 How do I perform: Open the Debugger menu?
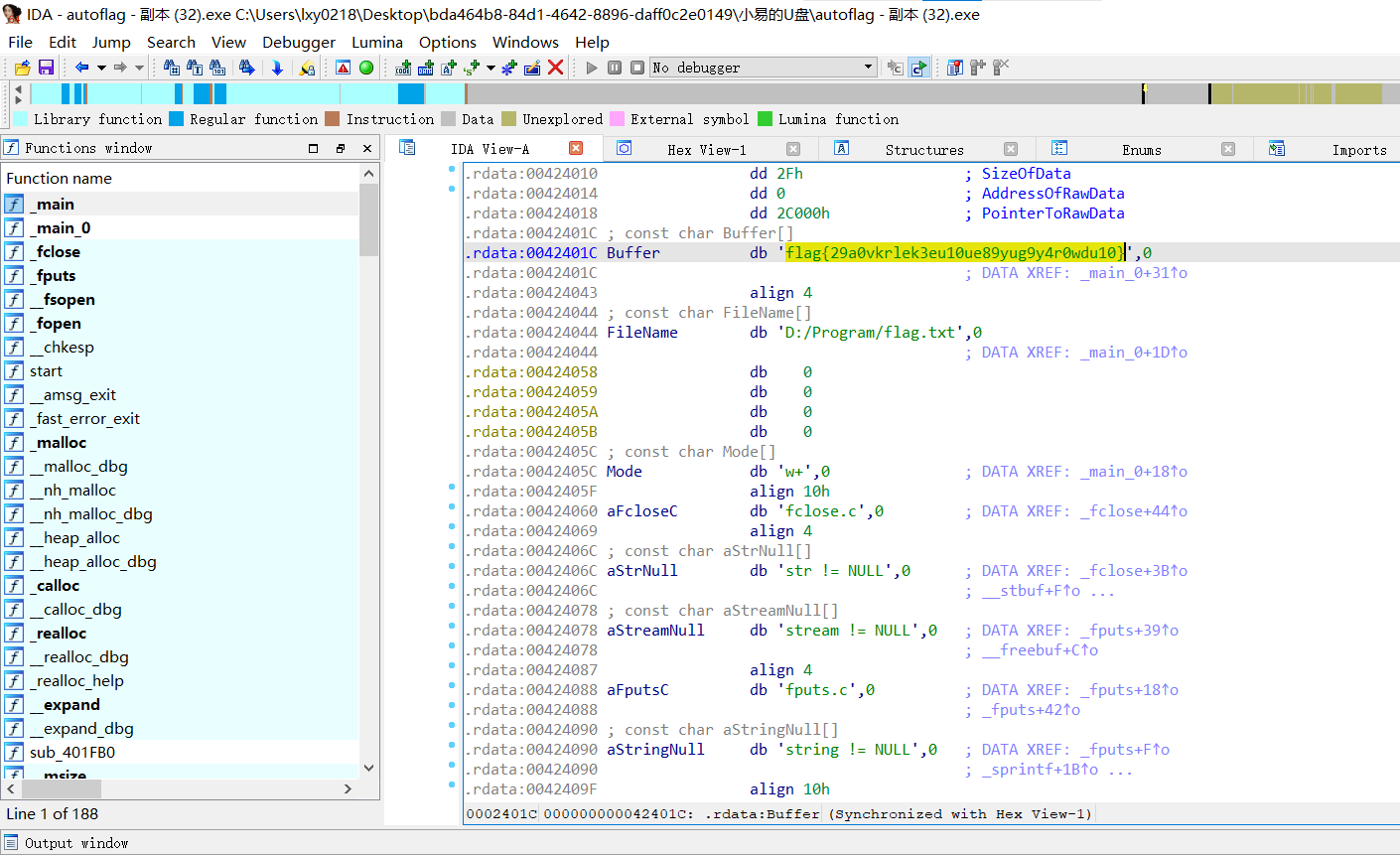[299, 42]
